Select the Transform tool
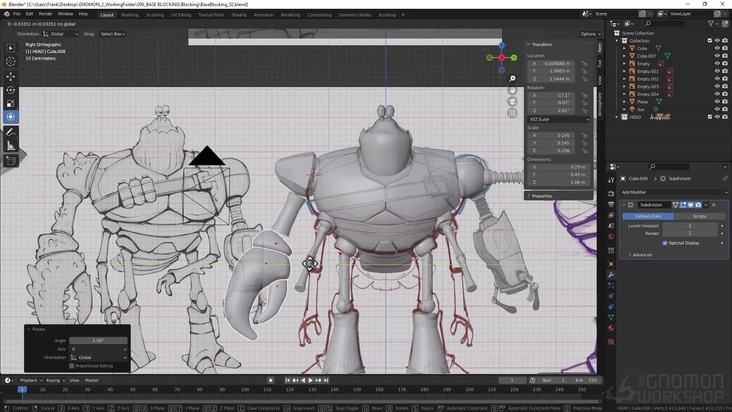Image resolution: width=732 pixels, height=412 pixels. [x=11, y=117]
